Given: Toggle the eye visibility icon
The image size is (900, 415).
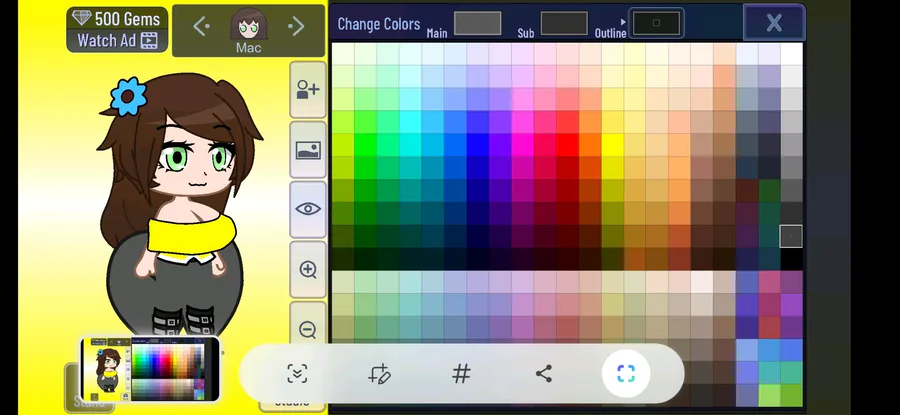Looking at the screenshot, I should pos(308,209).
